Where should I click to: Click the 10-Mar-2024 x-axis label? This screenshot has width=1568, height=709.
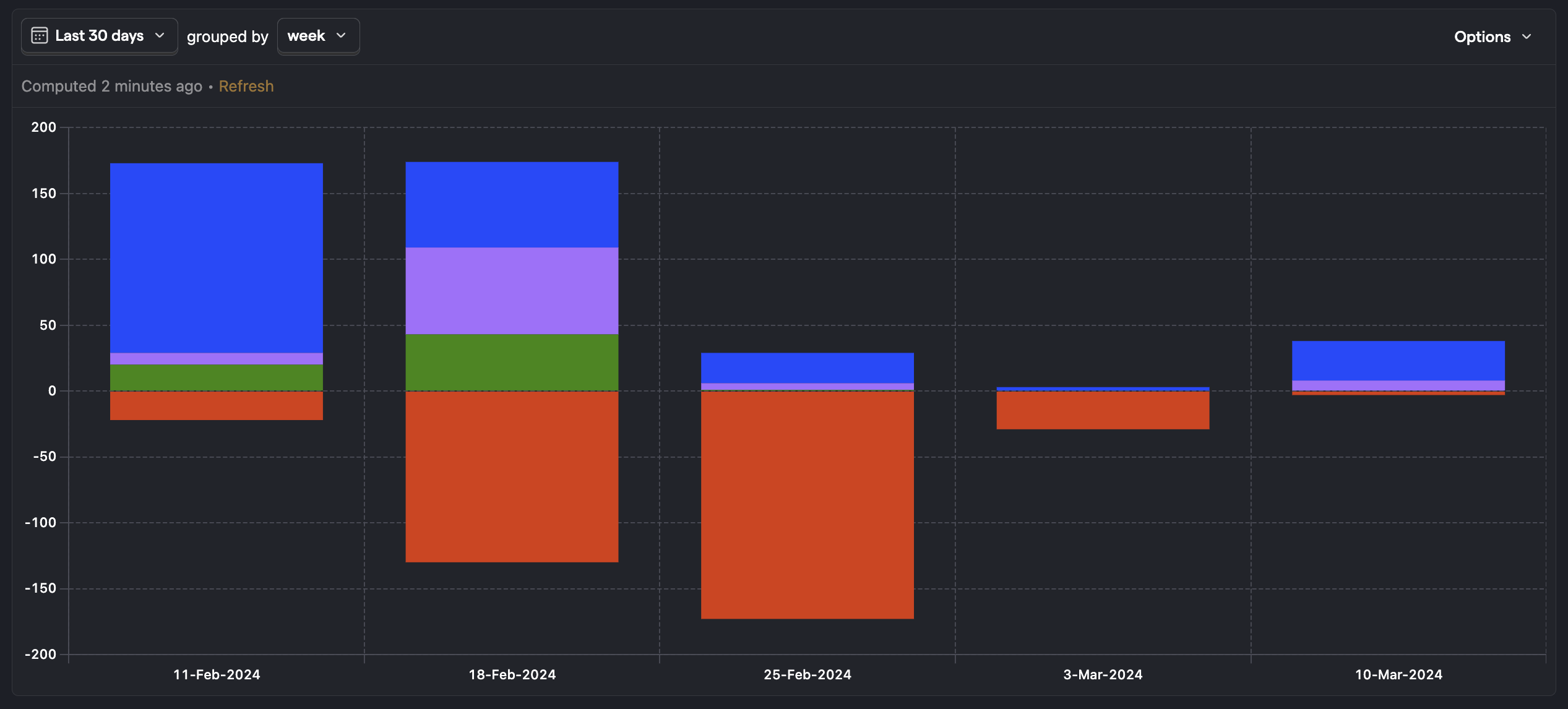tap(1398, 674)
